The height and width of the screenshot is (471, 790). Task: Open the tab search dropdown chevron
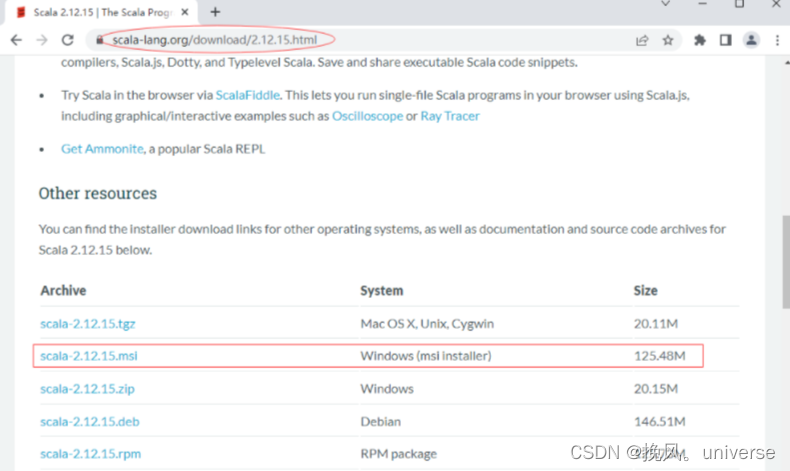click(x=666, y=4)
